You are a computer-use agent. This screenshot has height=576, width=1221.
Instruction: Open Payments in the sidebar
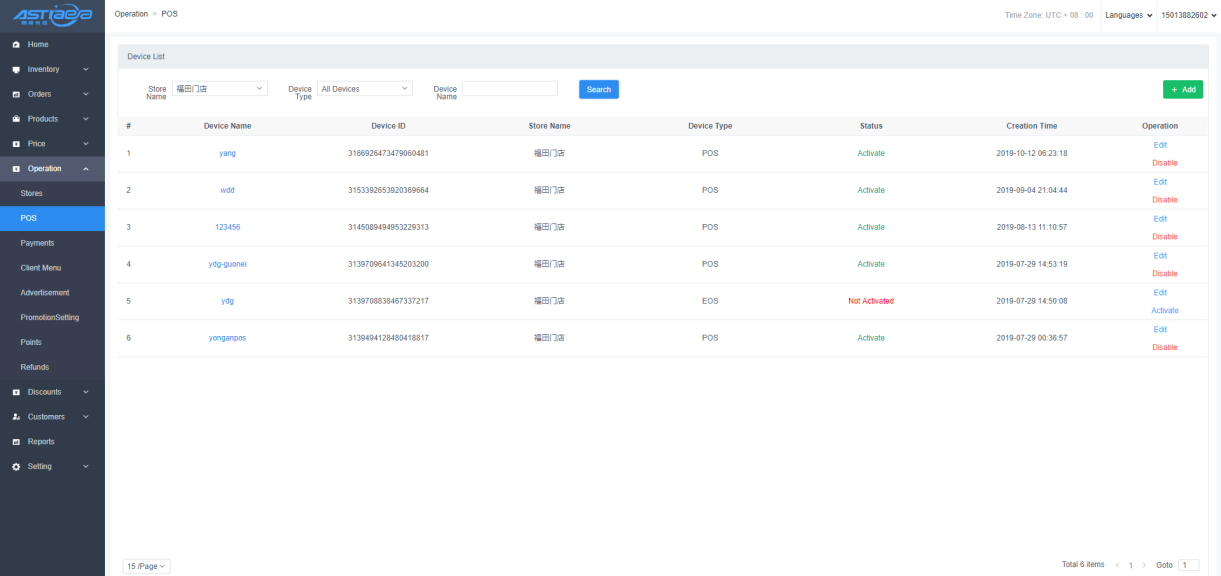[38, 243]
